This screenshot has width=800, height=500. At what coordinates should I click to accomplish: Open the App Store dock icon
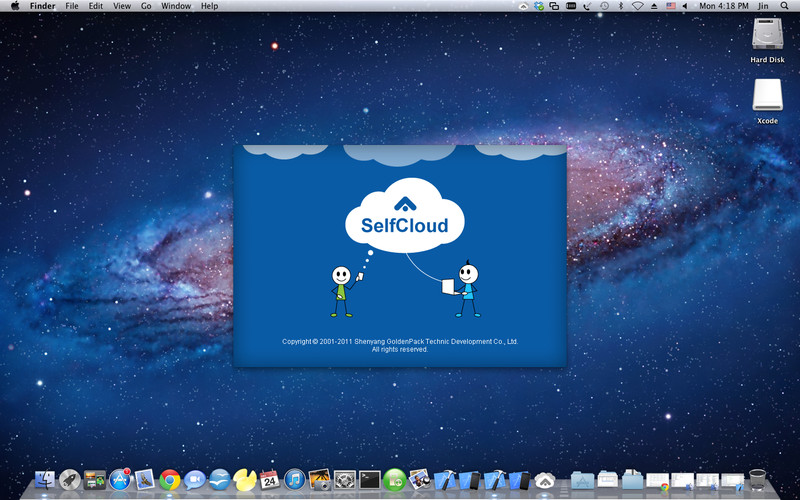tap(120, 480)
